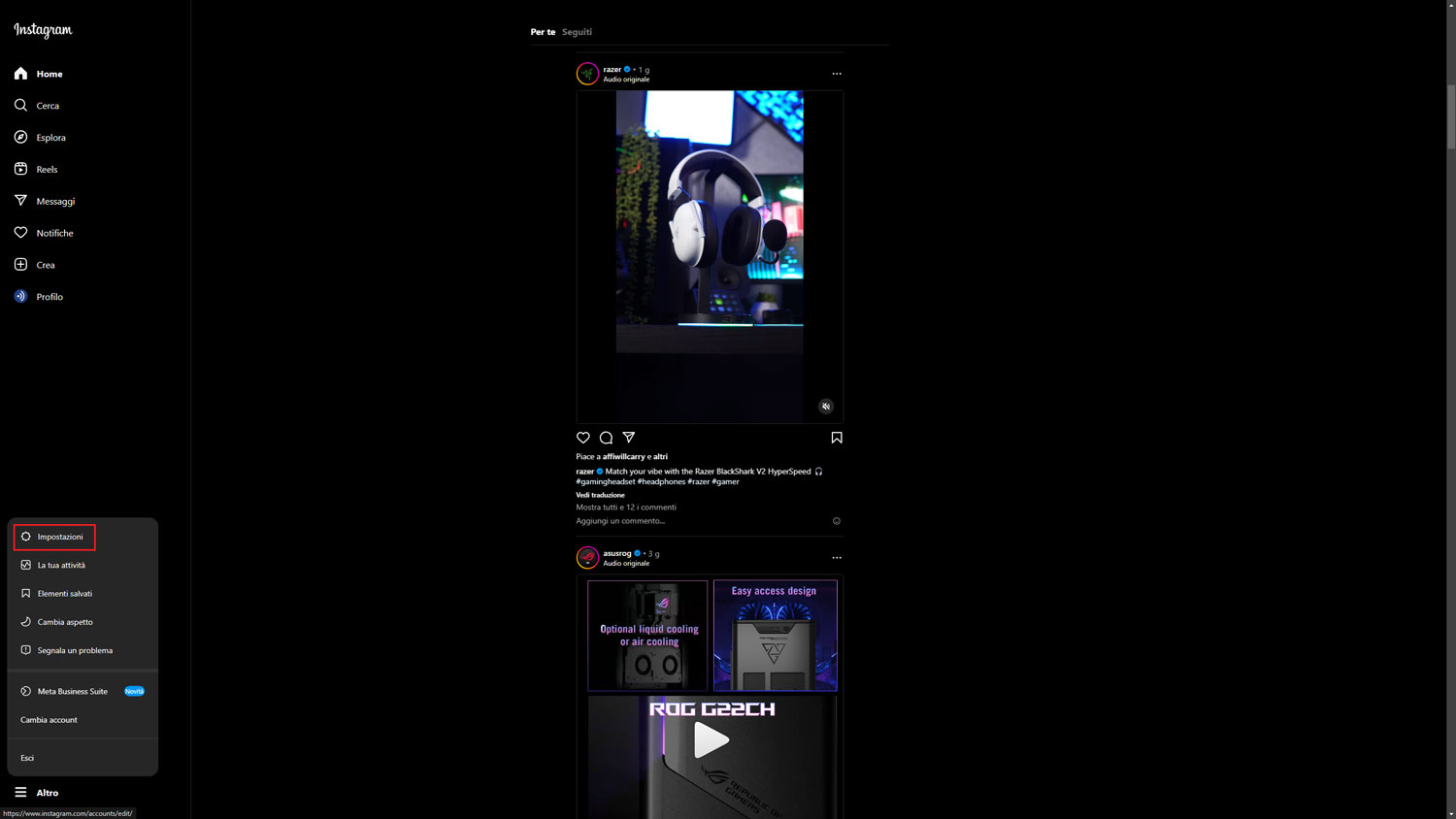This screenshot has width=1456, height=819.
Task: Open the #gamingheadset hashtag
Action: [606, 481]
